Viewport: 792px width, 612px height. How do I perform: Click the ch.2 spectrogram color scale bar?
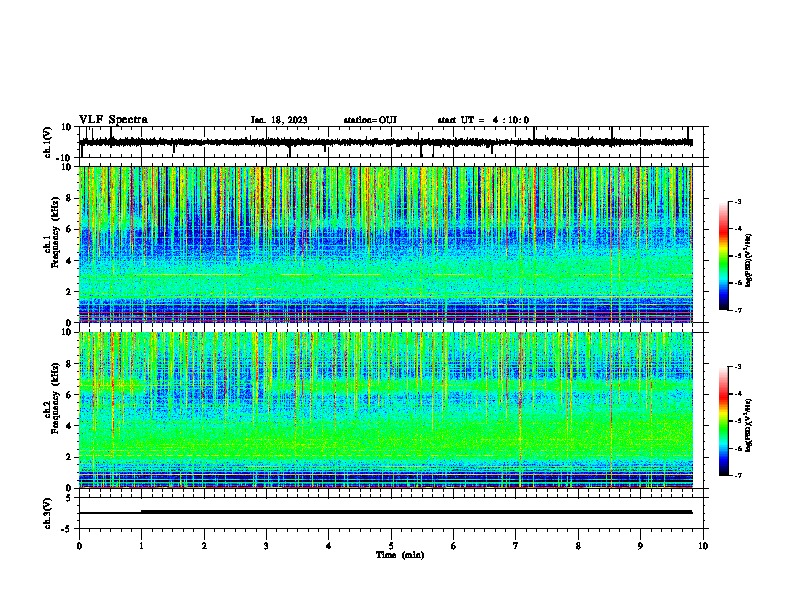point(724,421)
